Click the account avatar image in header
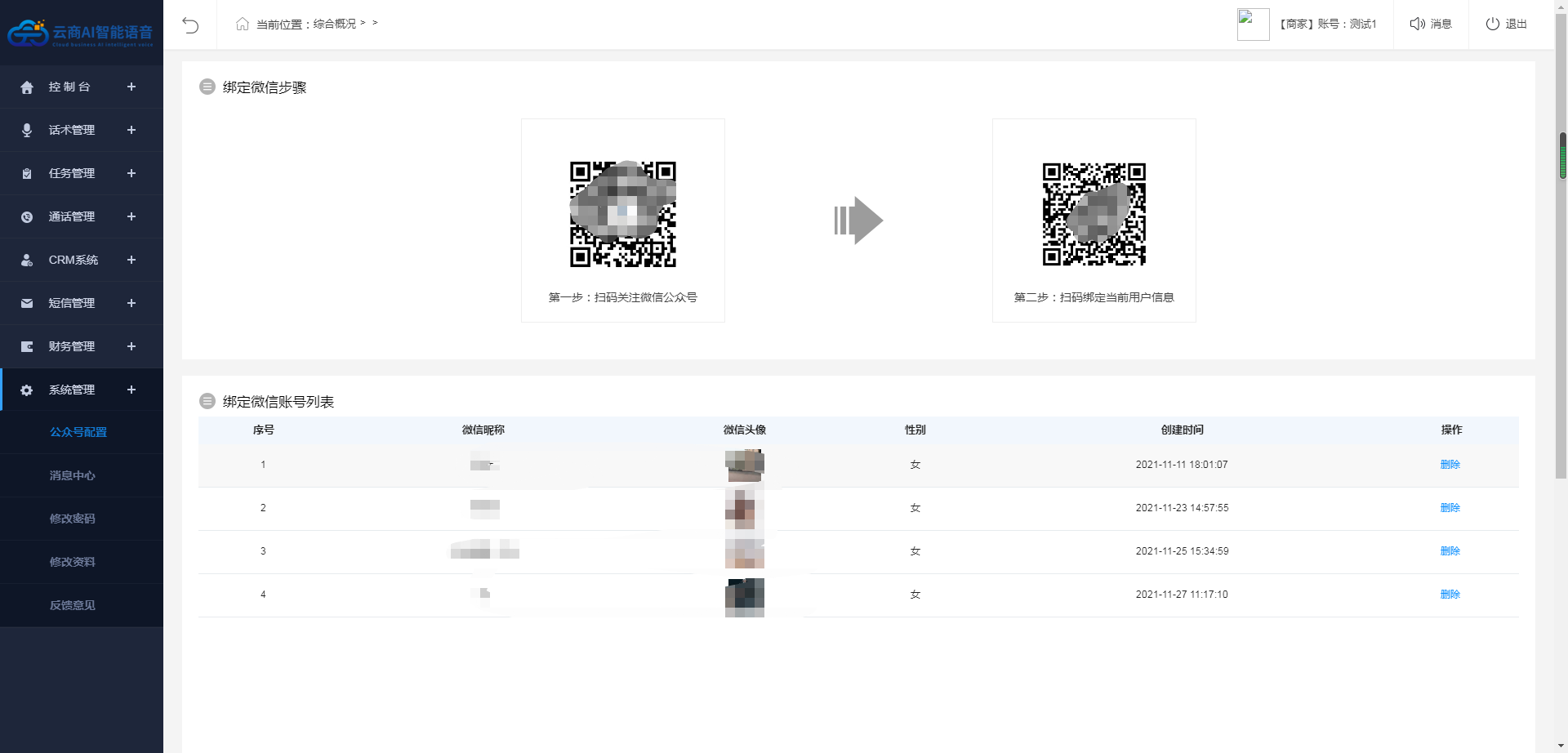1568x753 pixels. (x=1253, y=25)
